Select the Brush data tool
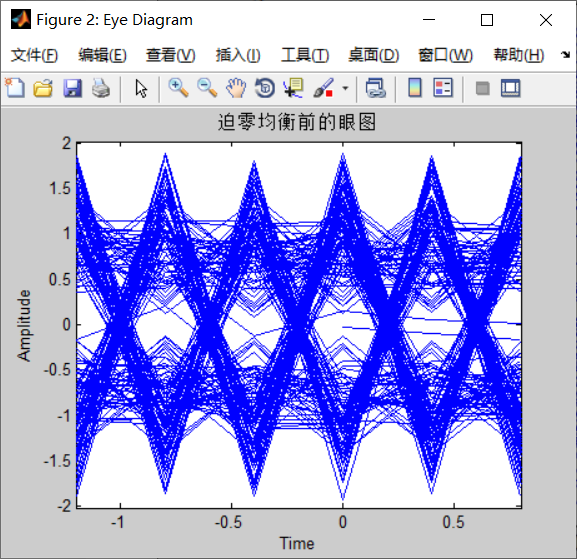This screenshot has height=559, width=577. [323, 88]
